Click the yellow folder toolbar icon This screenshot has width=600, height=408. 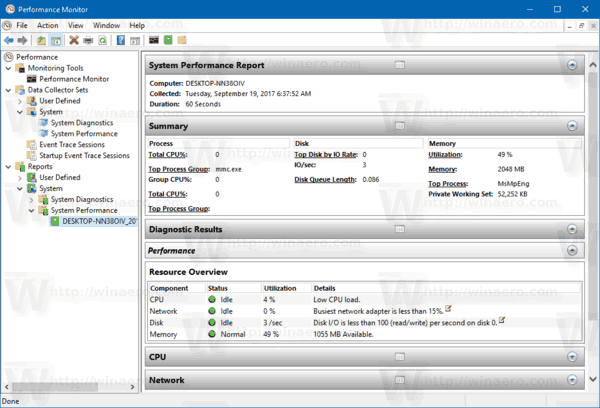click(x=182, y=40)
